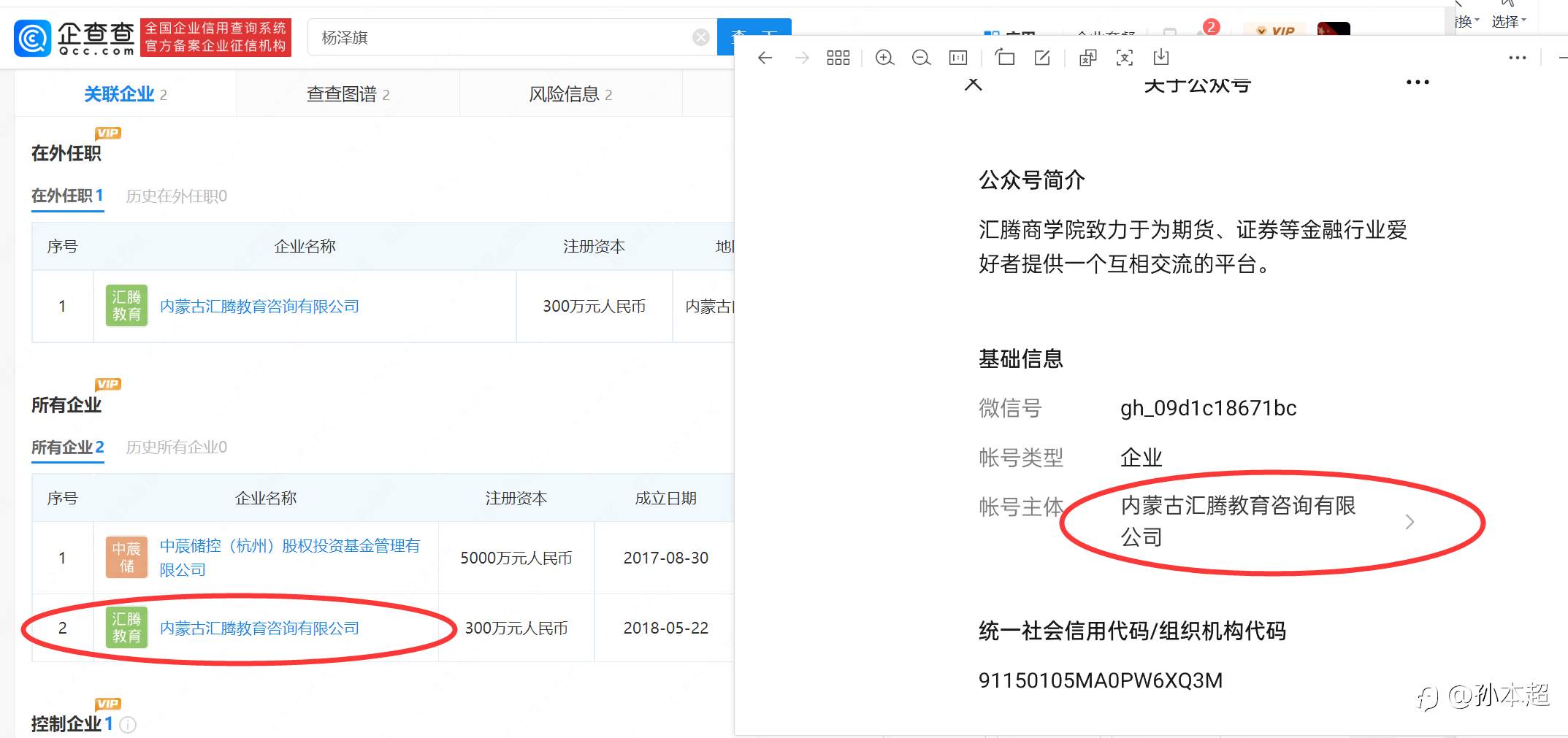Screen dimensions: 1568x738
Task: Click the date 2018-05-22
Action: click(x=665, y=628)
